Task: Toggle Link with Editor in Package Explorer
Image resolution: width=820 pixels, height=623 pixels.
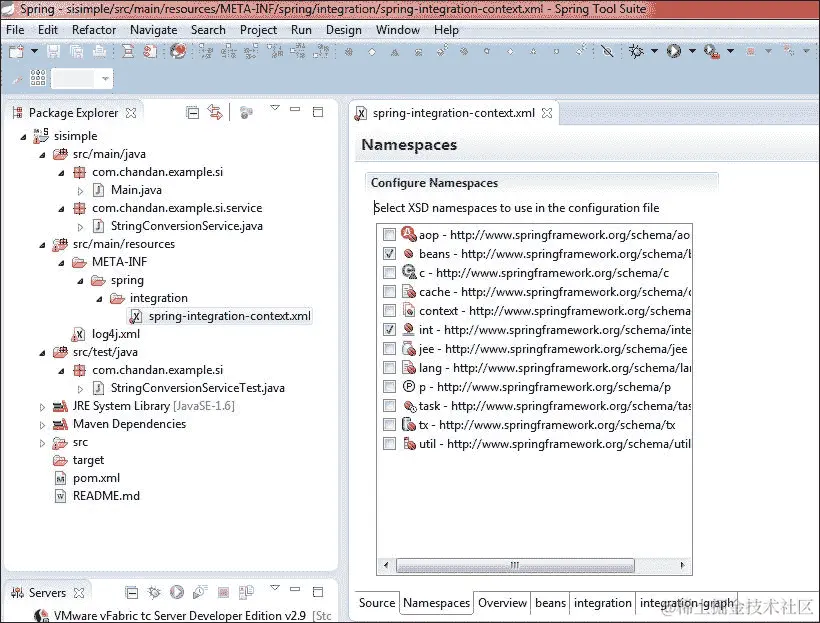Action: (215, 112)
